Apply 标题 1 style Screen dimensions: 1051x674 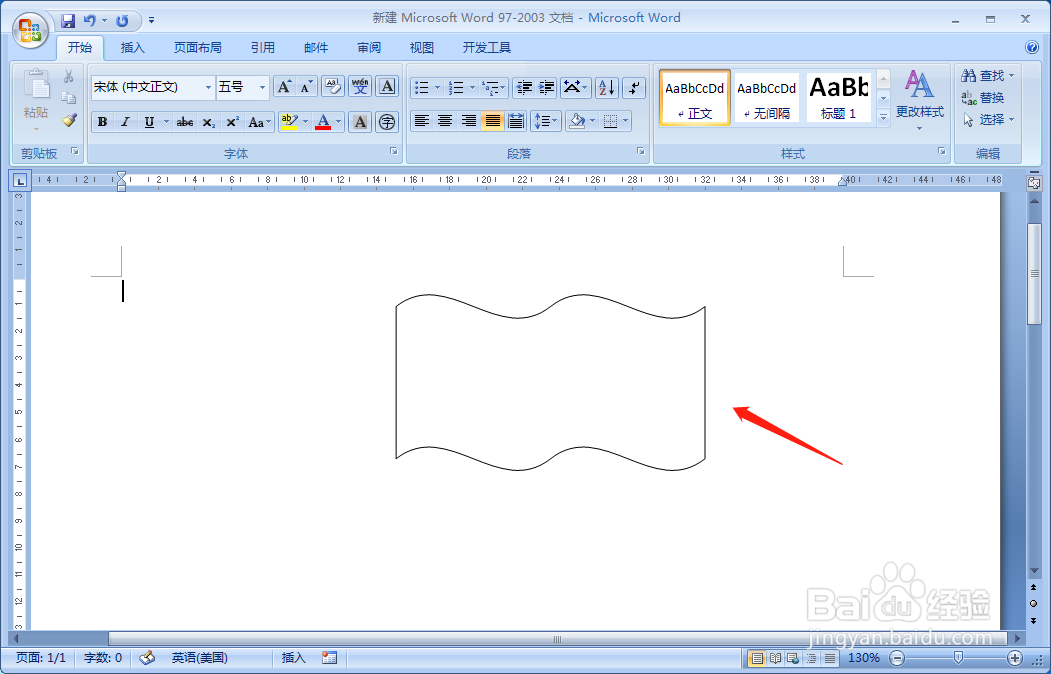(x=838, y=98)
